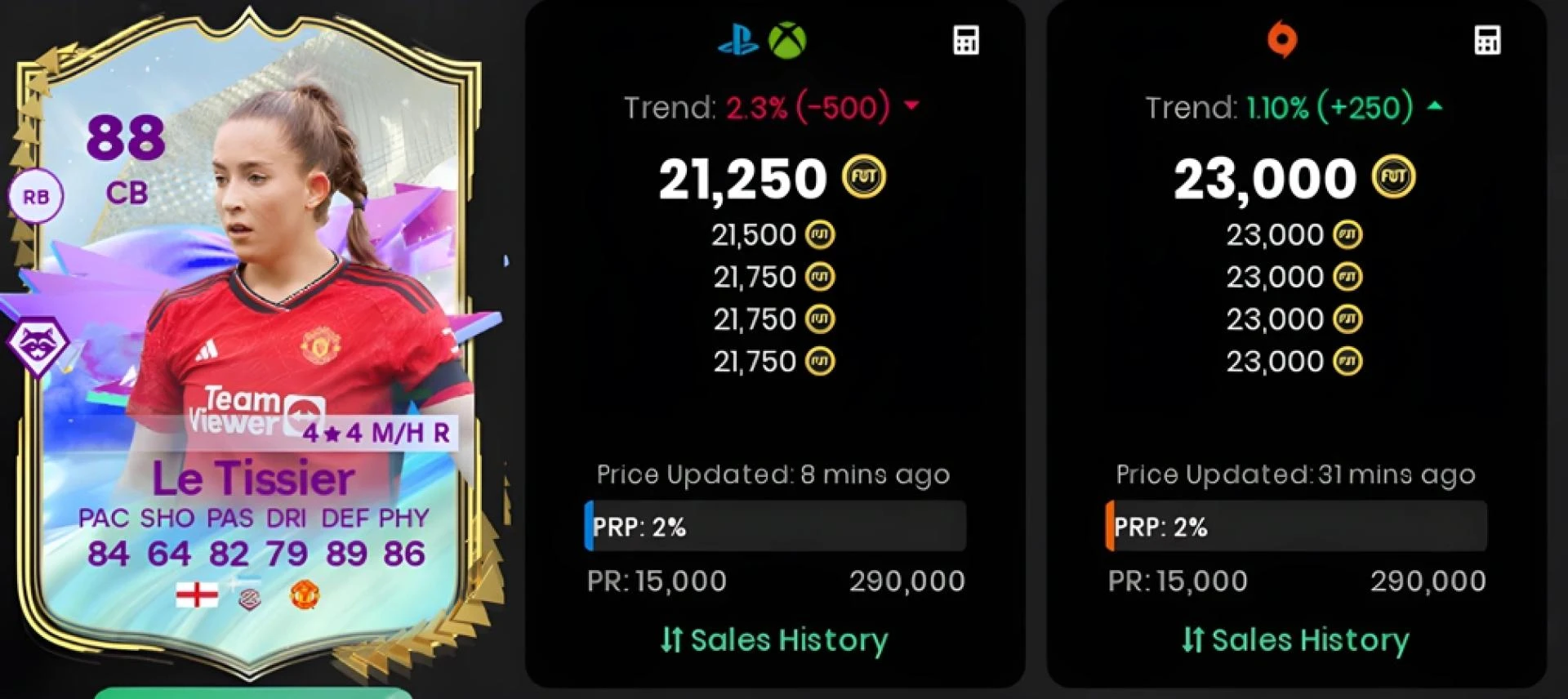This screenshot has width=1568, height=699.
Task: Open PC Sales History
Action: coord(1295,640)
